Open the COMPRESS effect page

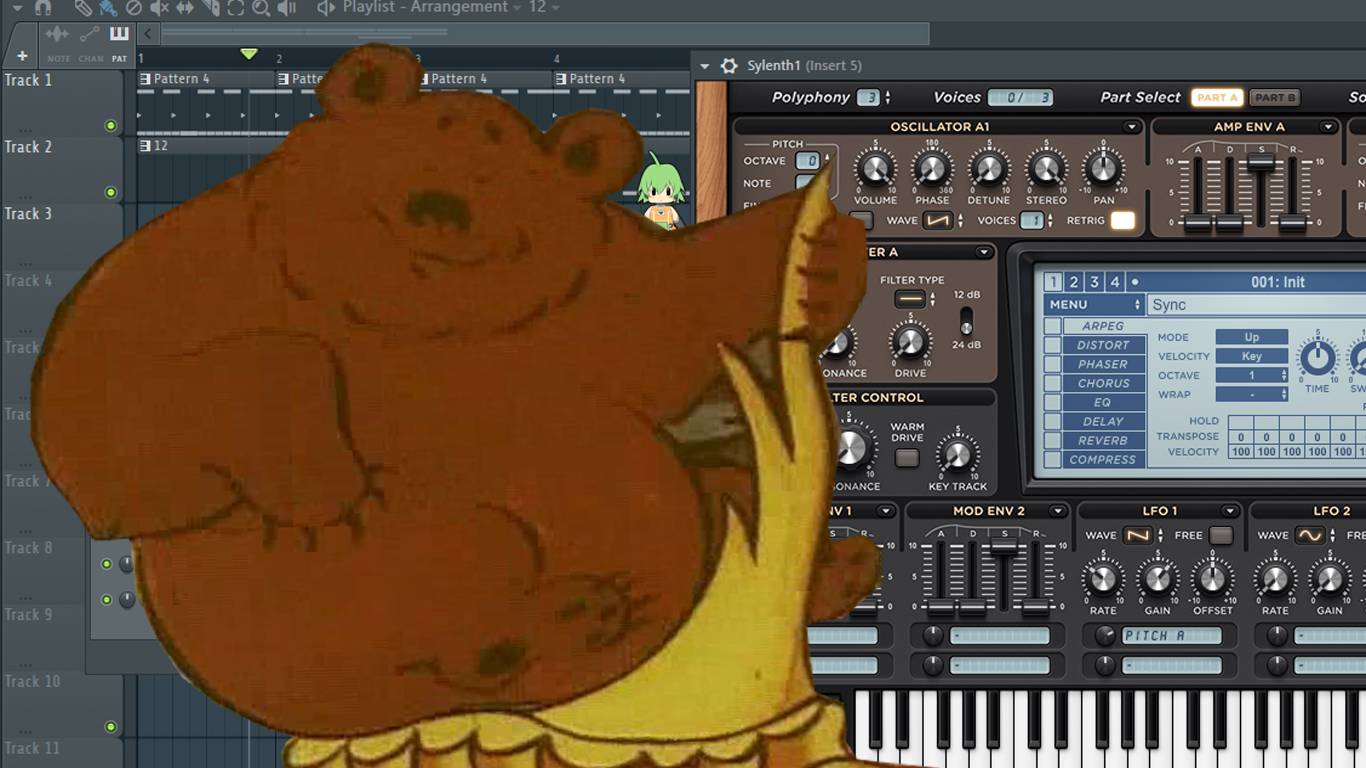pyautogui.click(x=1104, y=460)
